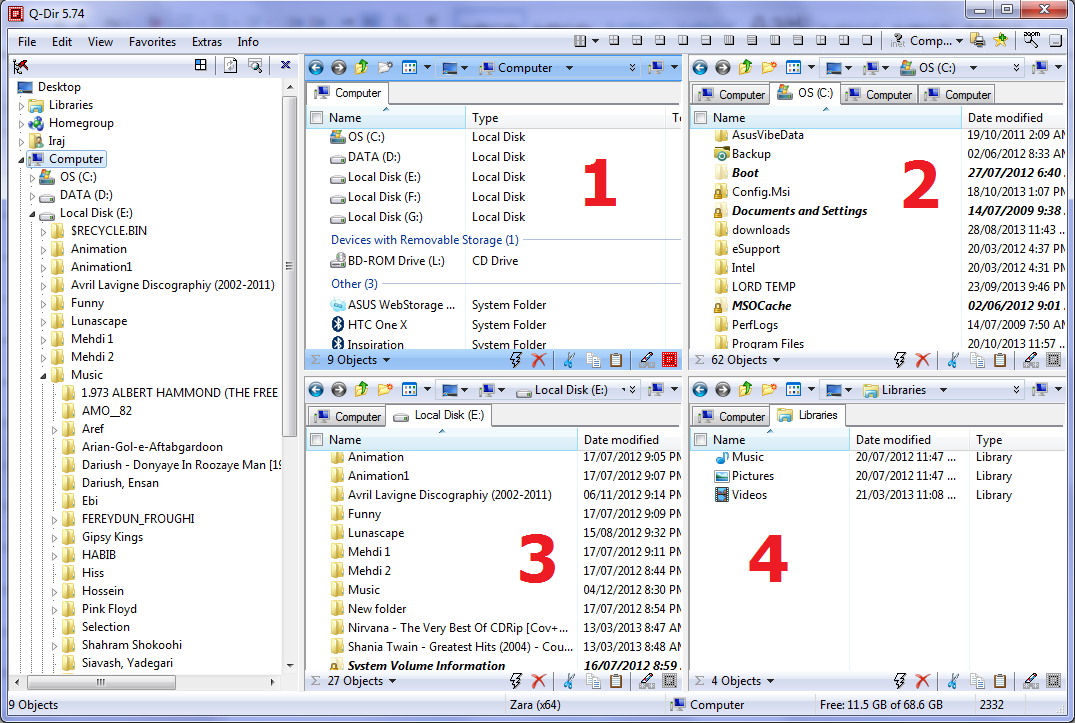Select DATA (D:) in Computer pane
The height and width of the screenshot is (723, 1075).
[x=374, y=157]
